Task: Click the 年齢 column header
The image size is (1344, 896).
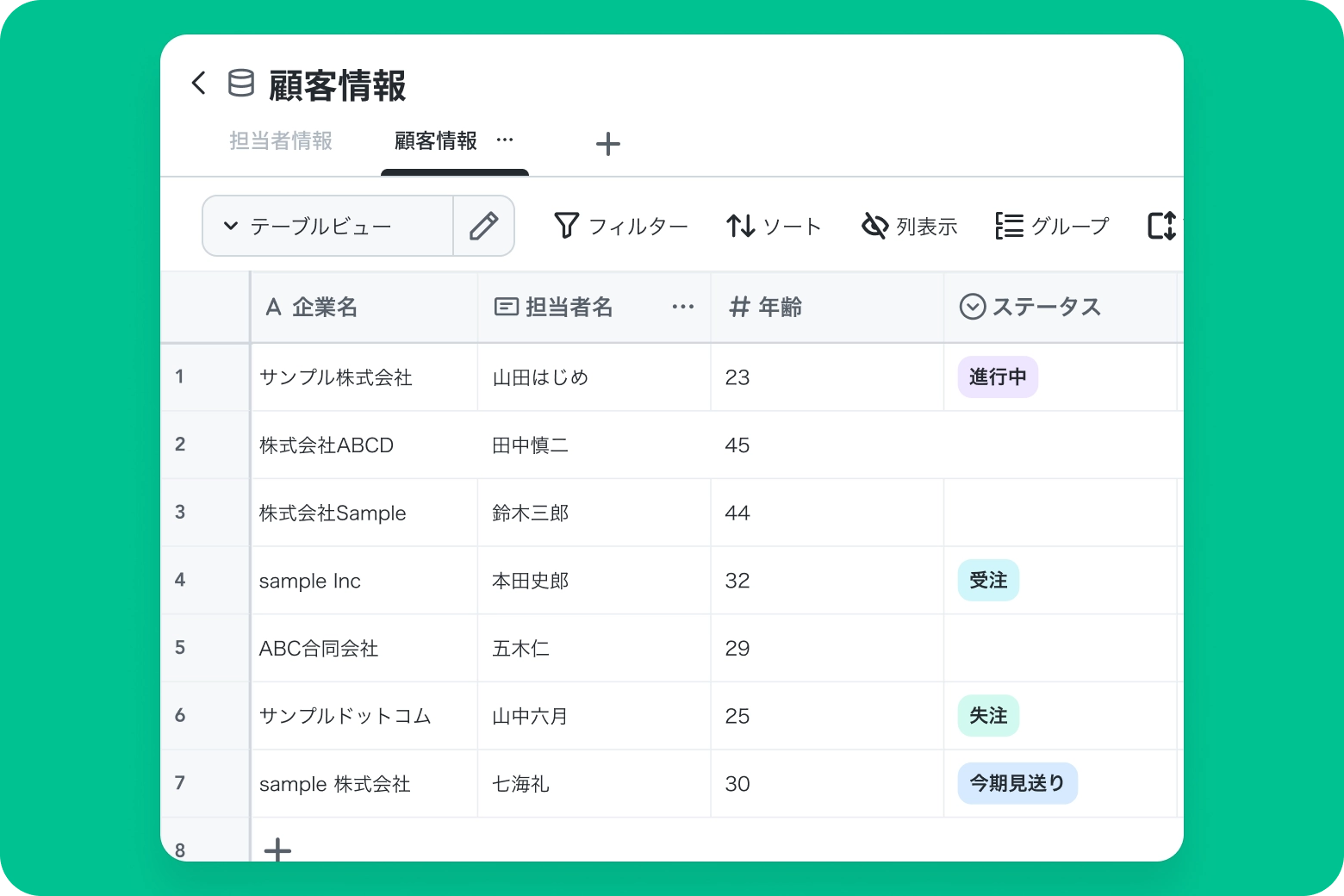Action: coord(780,308)
